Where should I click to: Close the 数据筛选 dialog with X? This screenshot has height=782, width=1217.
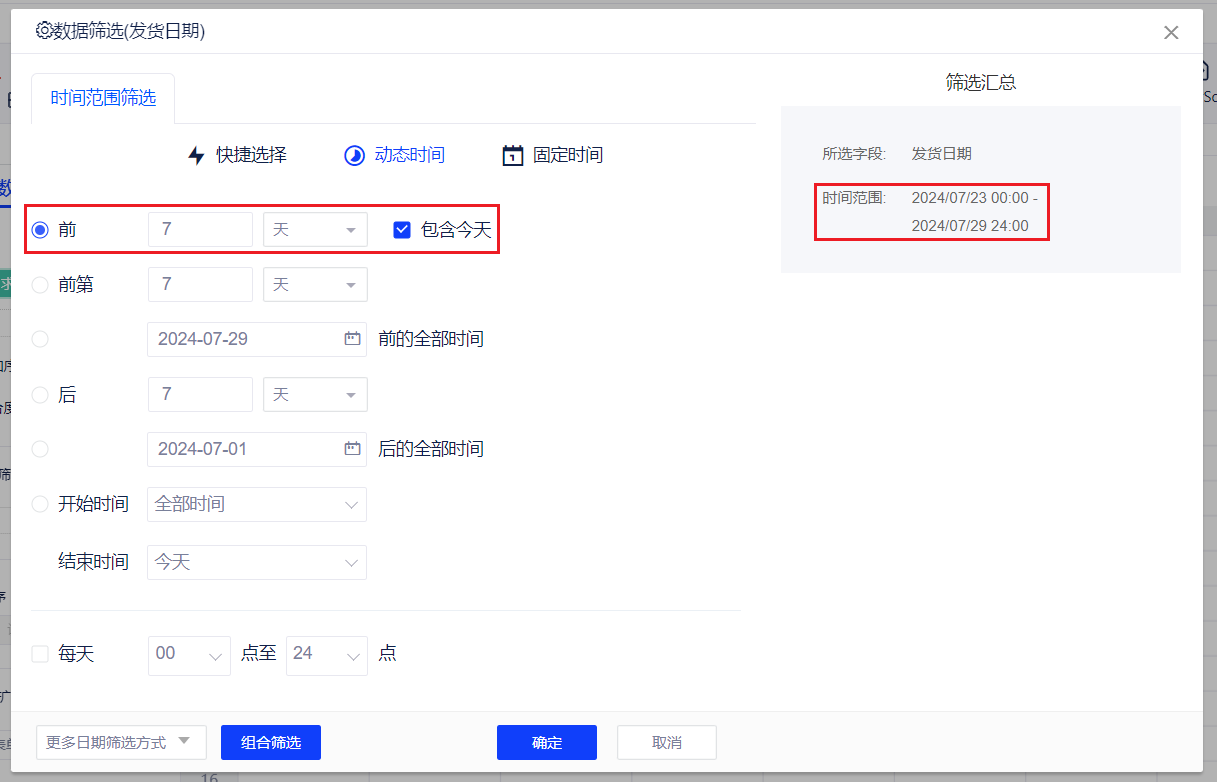coord(1171,32)
